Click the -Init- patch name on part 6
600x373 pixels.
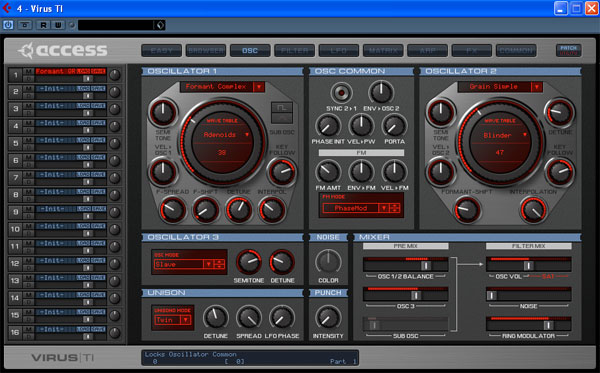pyautogui.click(x=55, y=157)
